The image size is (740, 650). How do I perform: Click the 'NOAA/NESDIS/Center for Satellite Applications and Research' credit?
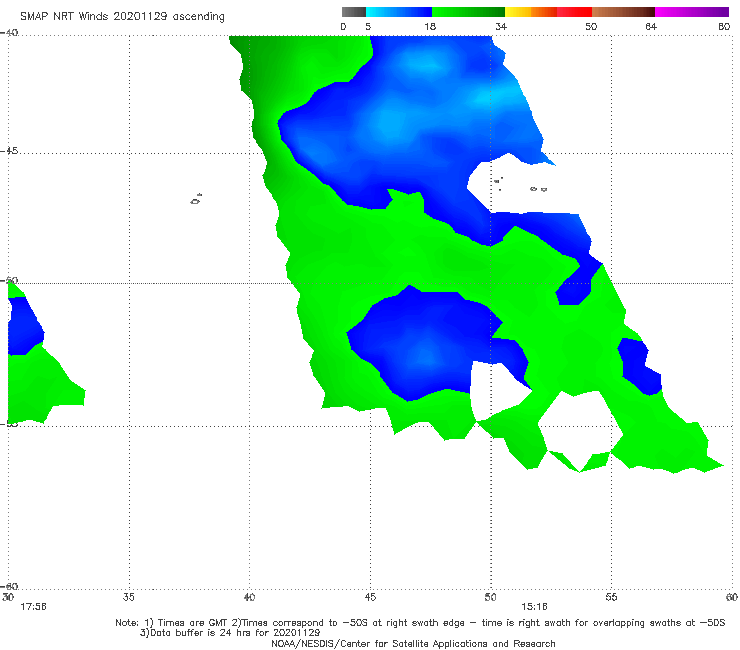[413, 643]
